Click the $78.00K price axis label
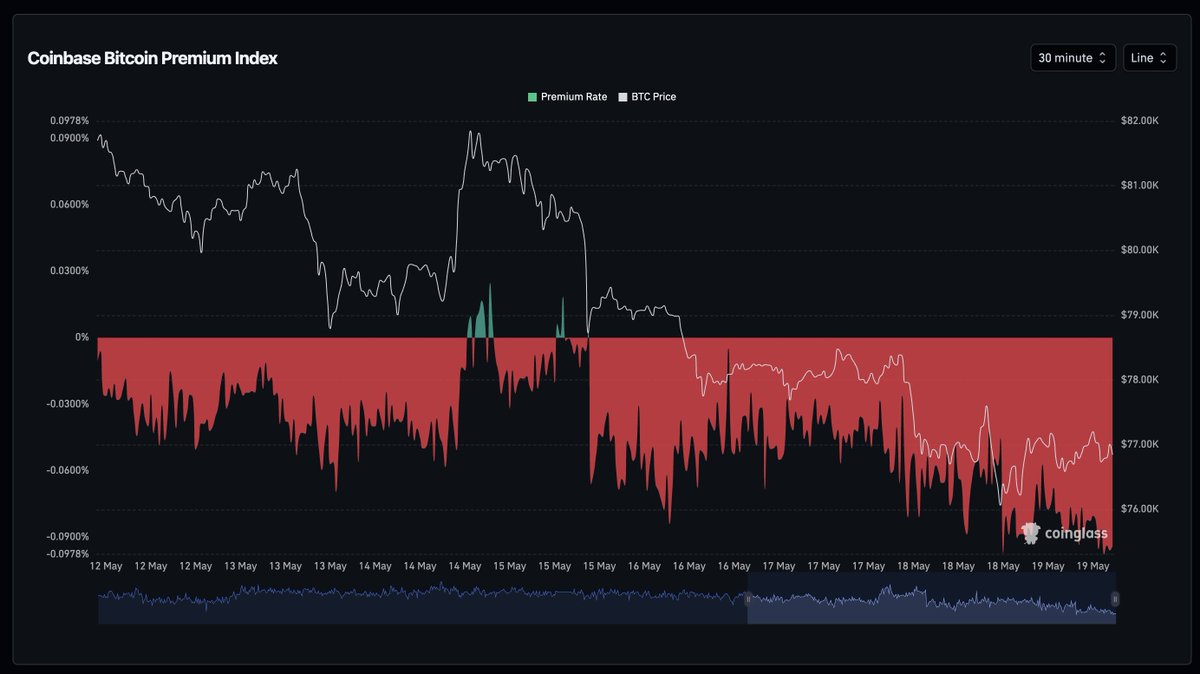The width and height of the screenshot is (1200, 674). coord(1140,380)
